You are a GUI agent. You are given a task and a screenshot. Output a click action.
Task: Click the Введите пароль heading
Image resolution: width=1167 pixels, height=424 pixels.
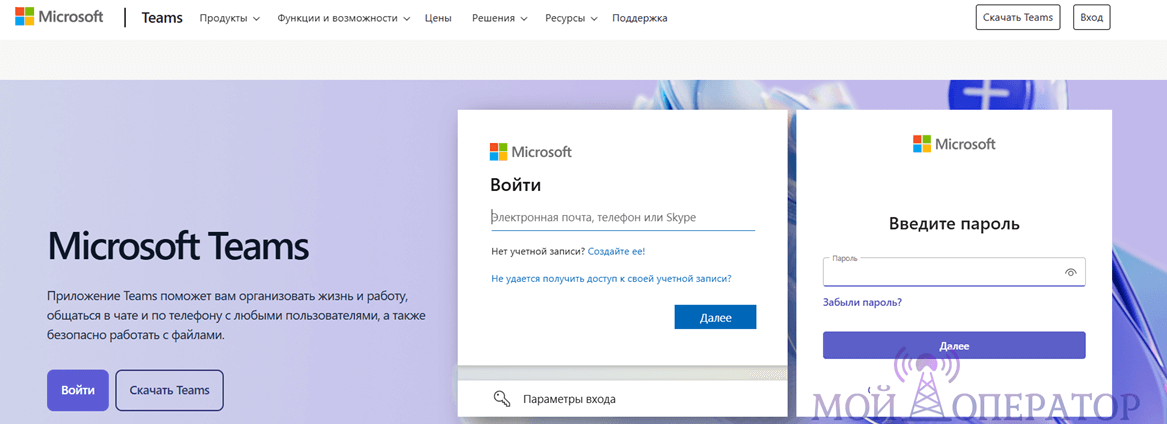click(x=954, y=223)
